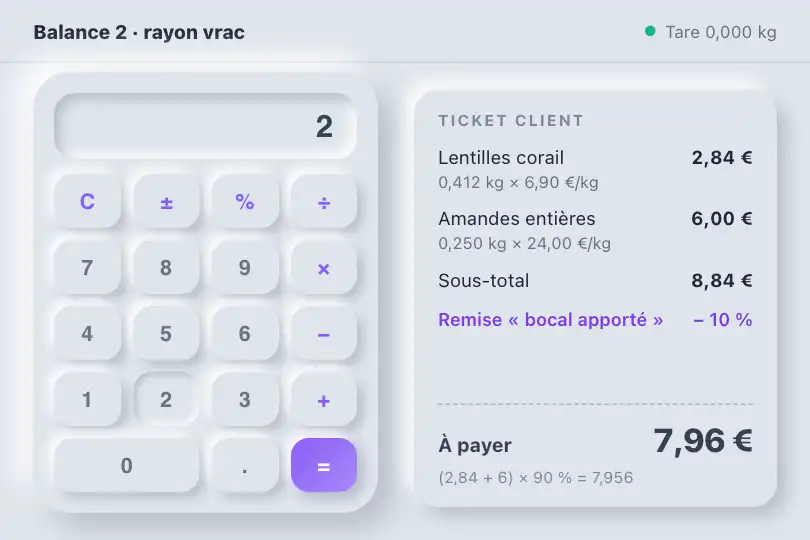Click the 'Sous-total' label

[484, 281]
